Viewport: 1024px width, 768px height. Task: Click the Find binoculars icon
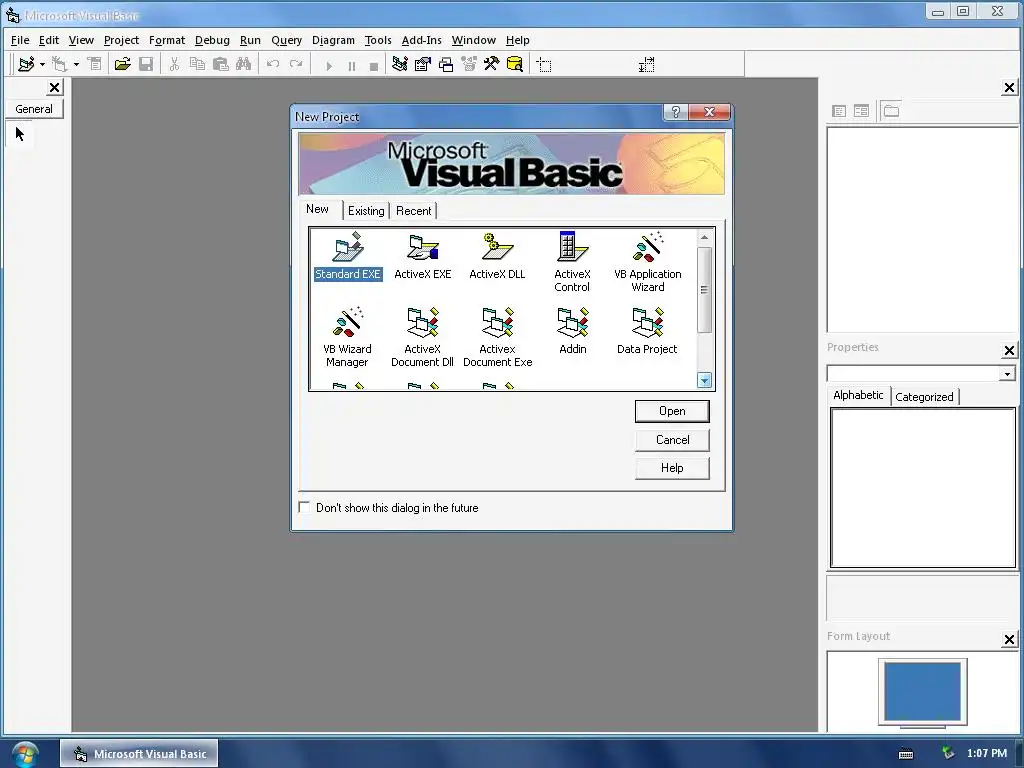coord(244,64)
